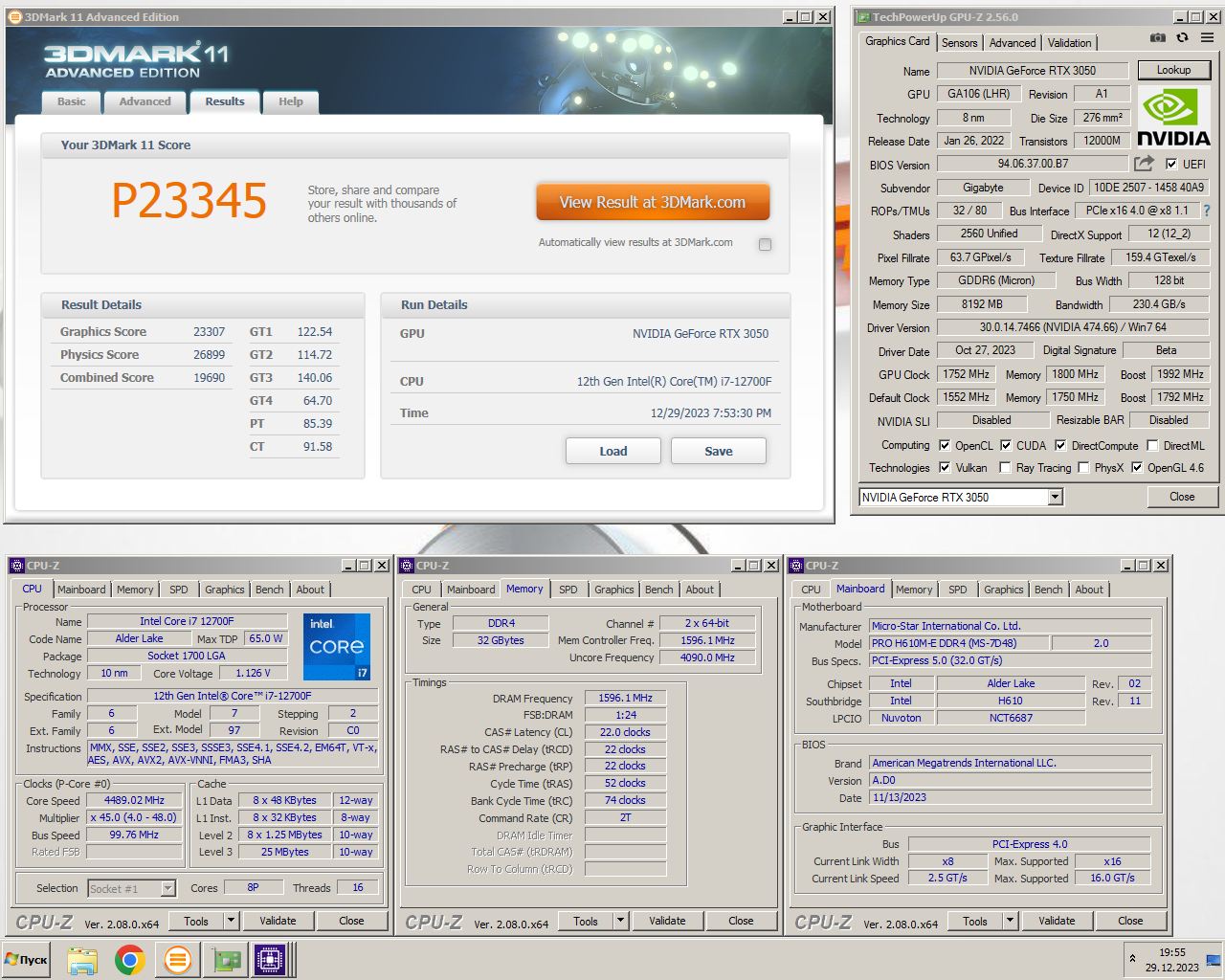
Task: Open the Start (Пуск) button
Action: (x=26, y=960)
